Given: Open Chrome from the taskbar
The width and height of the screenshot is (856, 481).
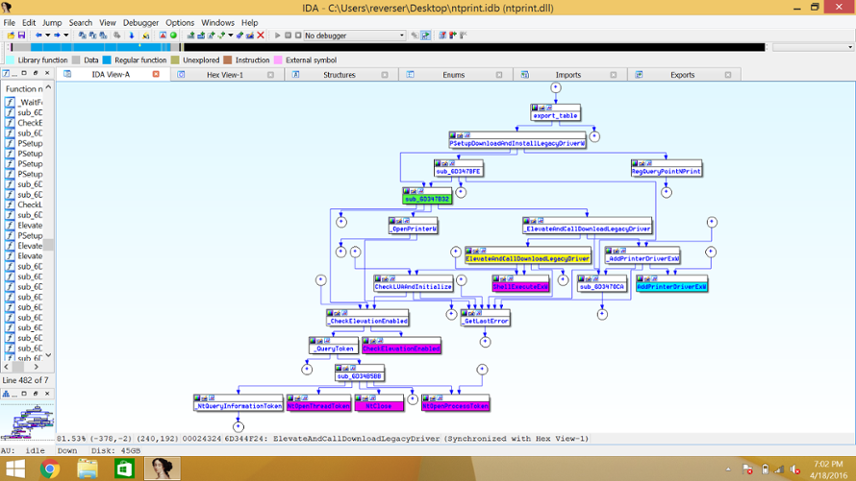Looking at the screenshot, I should [x=50, y=468].
